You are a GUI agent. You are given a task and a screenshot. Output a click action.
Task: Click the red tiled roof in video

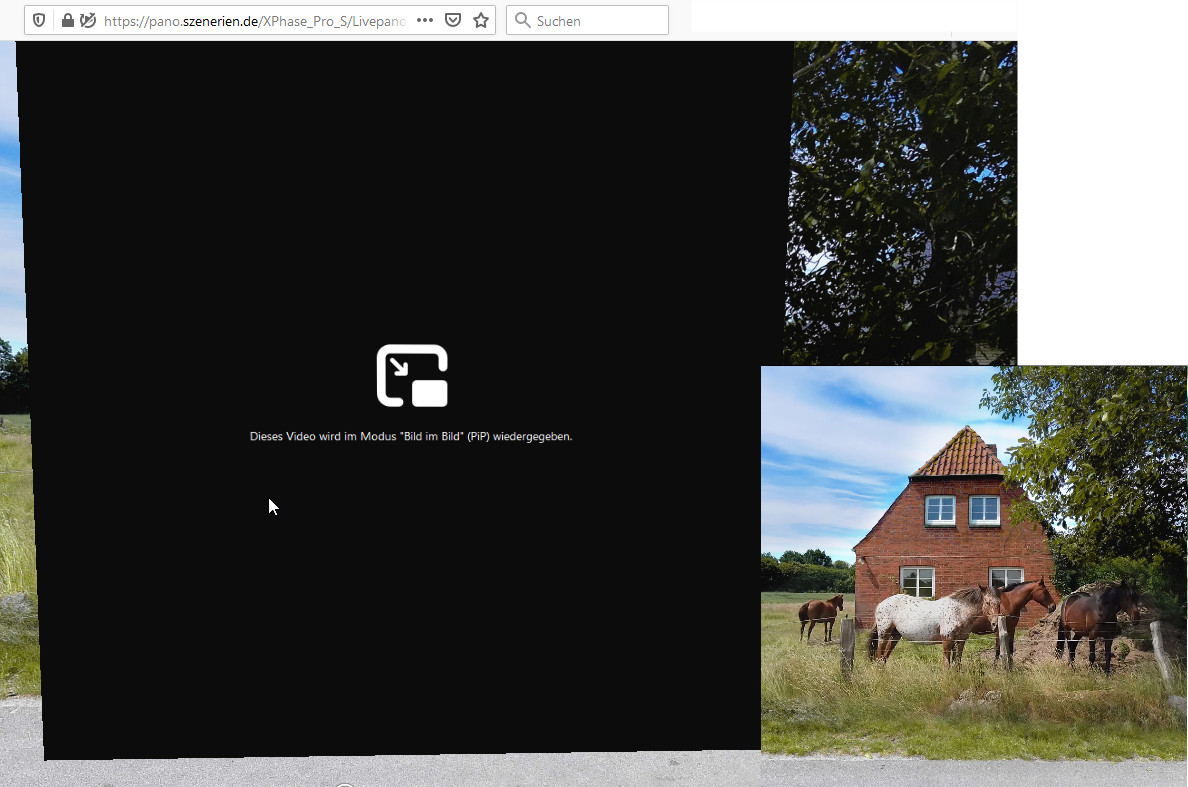tap(962, 456)
